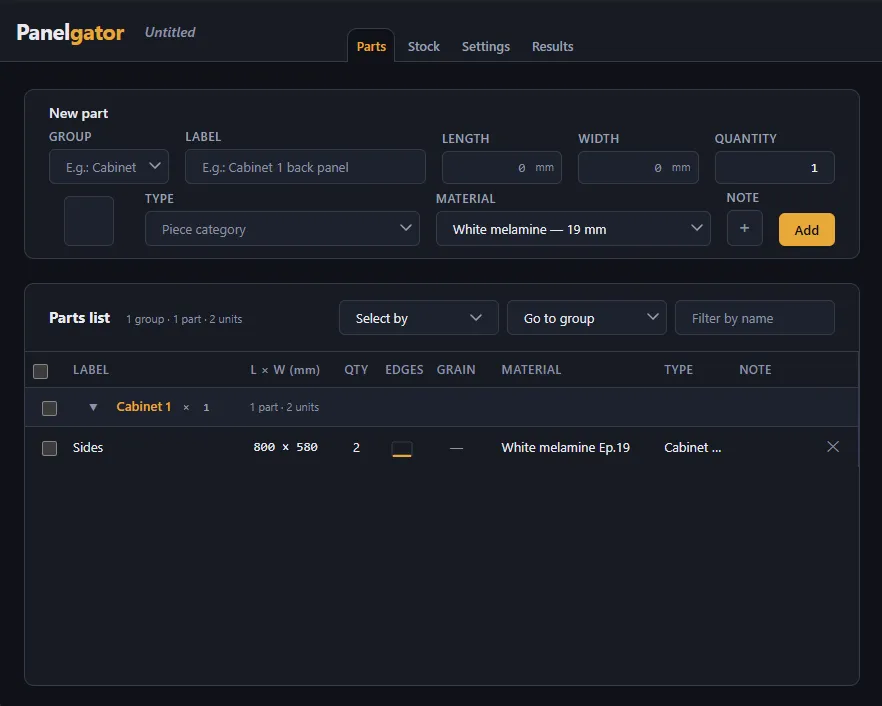The image size is (882, 706).
Task: Open the Select by dropdown
Action: coord(418,318)
